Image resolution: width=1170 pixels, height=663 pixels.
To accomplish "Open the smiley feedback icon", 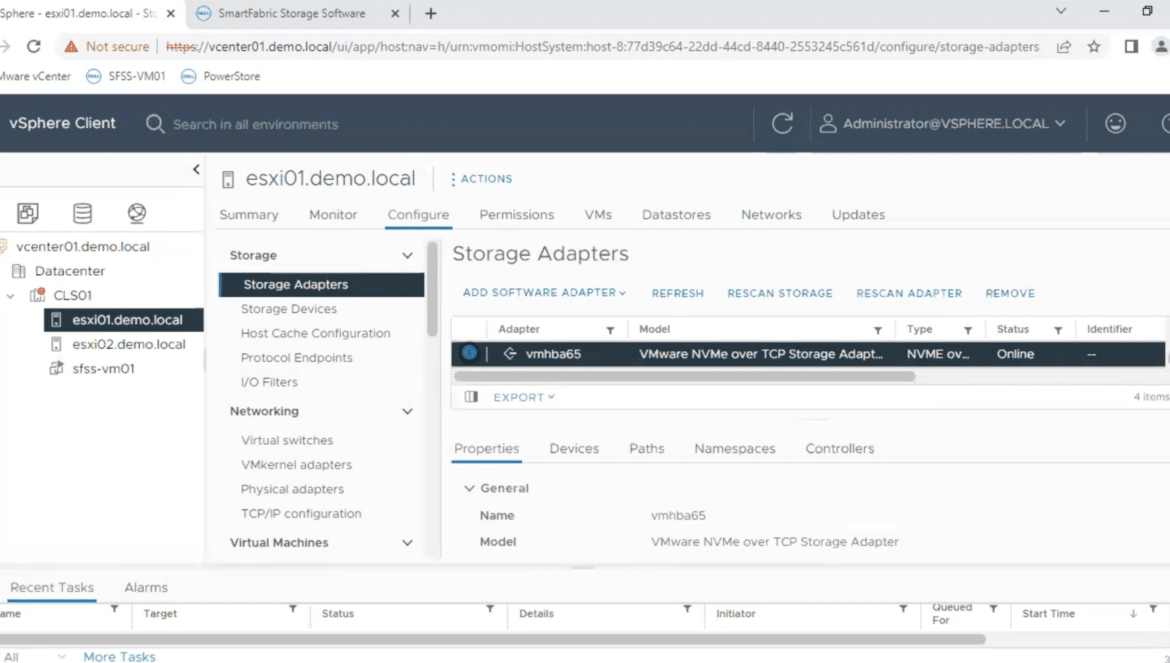I will click(x=1115, y=123).
